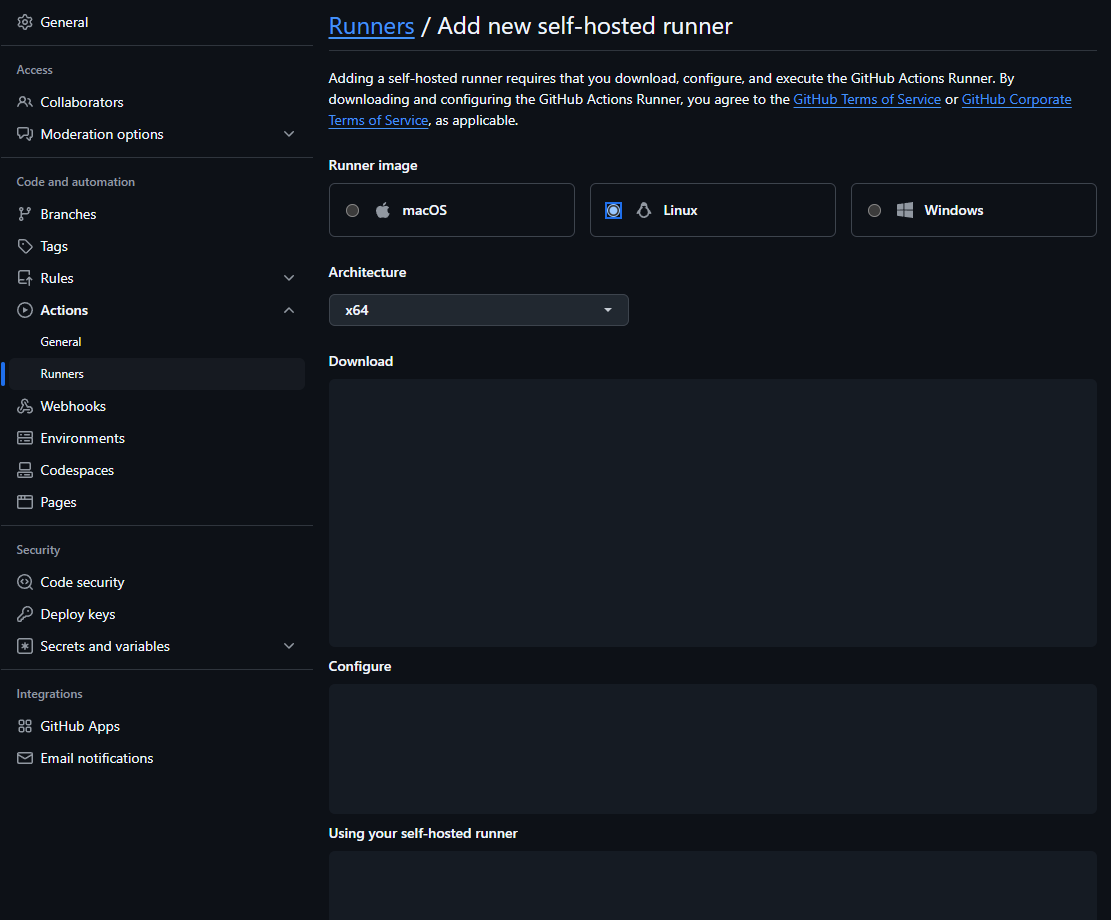This screenshot has width=1111, height=920.
Task: Open Tags settings
Action: click(155, 246)
